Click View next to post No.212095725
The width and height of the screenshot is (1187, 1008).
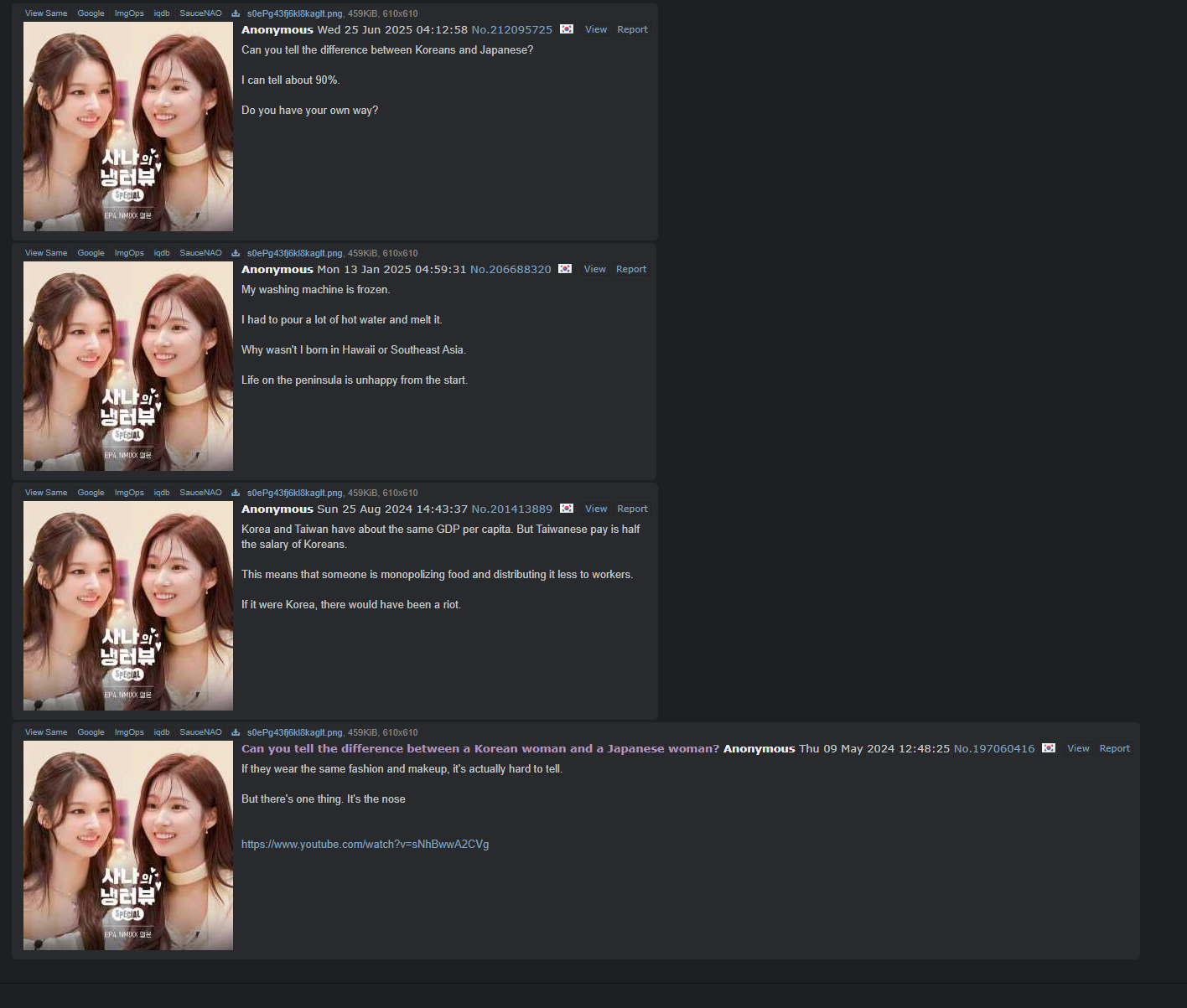coord(596,29)
